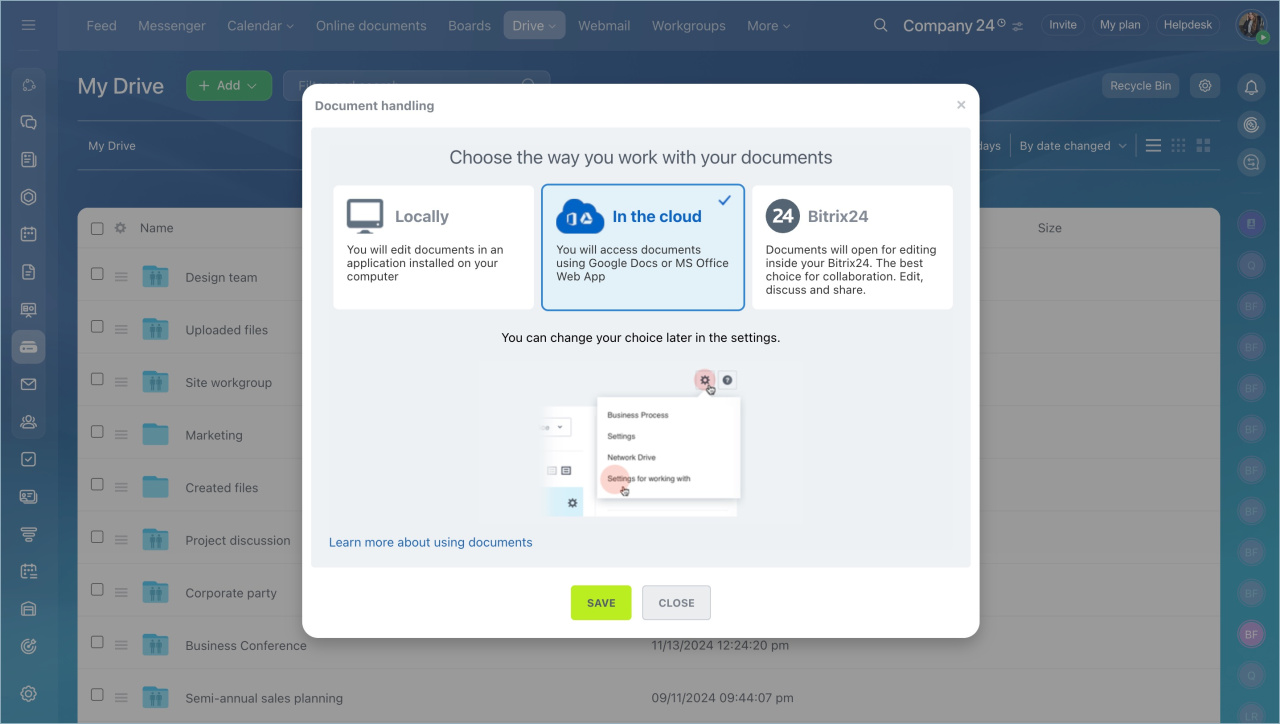Open row menu for Marketing folder

(120, 435)
